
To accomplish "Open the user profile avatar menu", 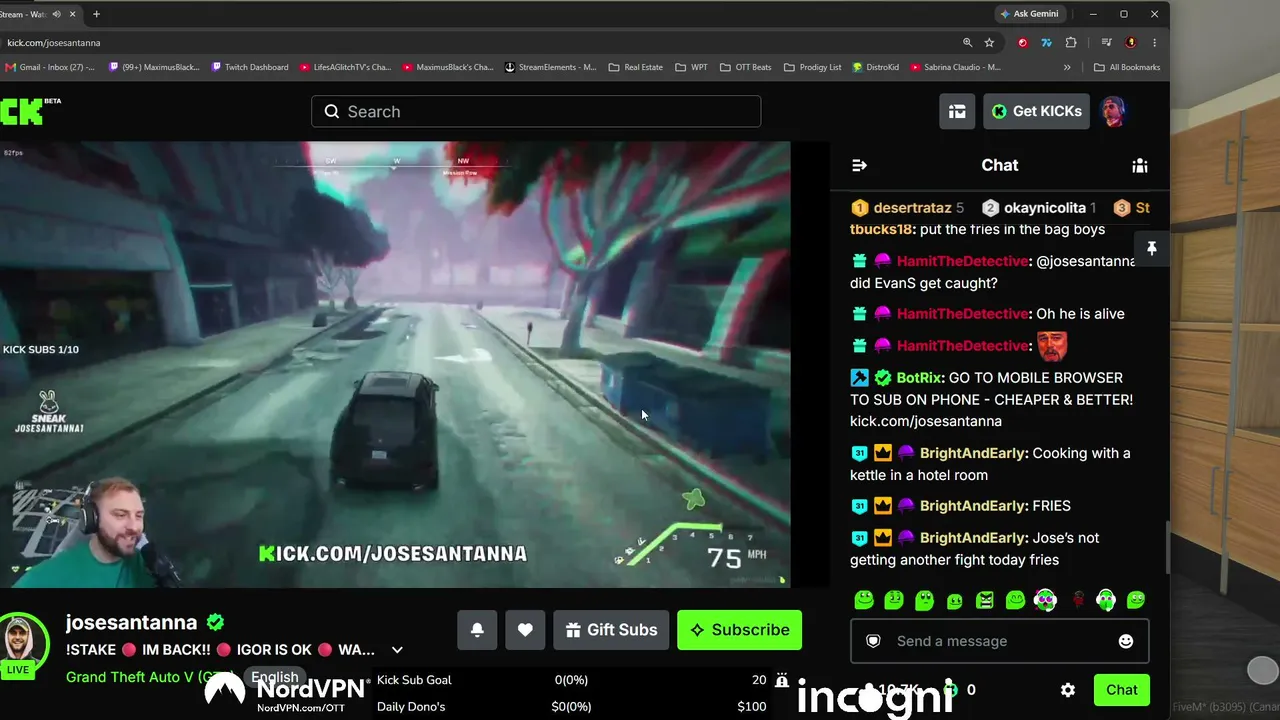I will 1114,111.
